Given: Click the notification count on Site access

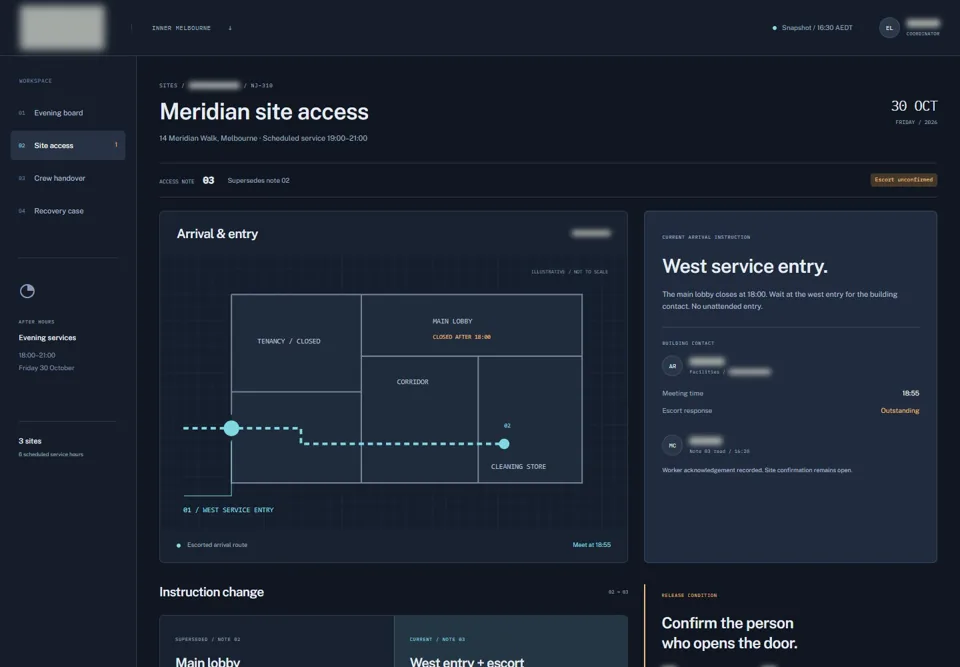Looking at the screenshot, I should tap(116, 145).
